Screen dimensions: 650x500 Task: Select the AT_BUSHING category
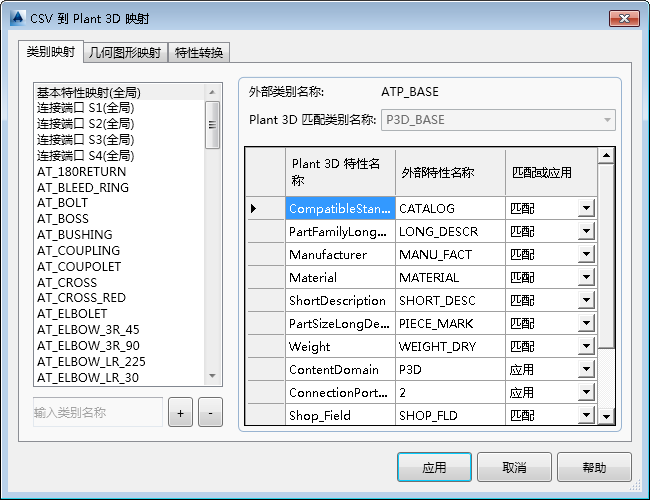119,235
